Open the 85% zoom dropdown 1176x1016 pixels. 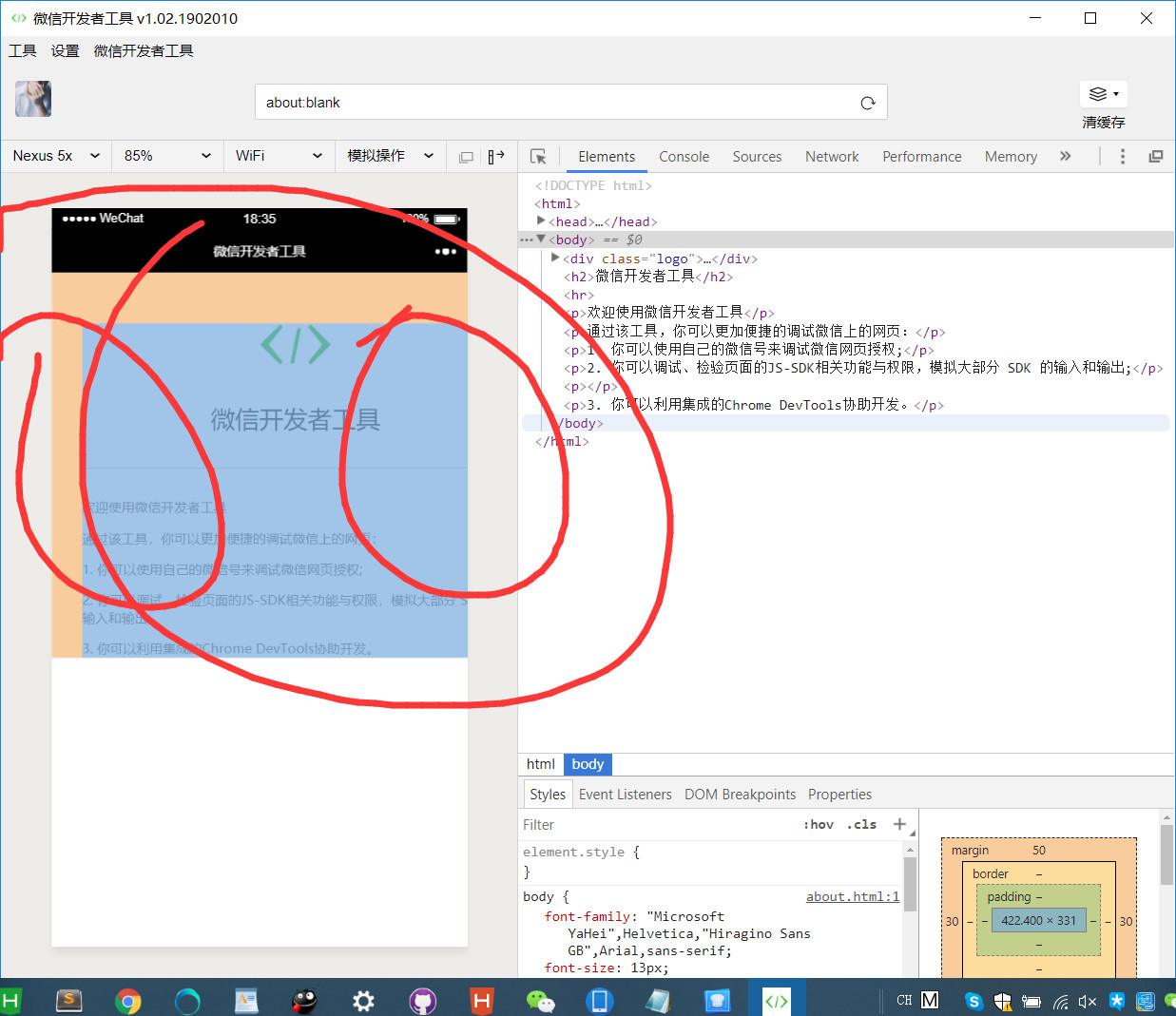(167, 156)
